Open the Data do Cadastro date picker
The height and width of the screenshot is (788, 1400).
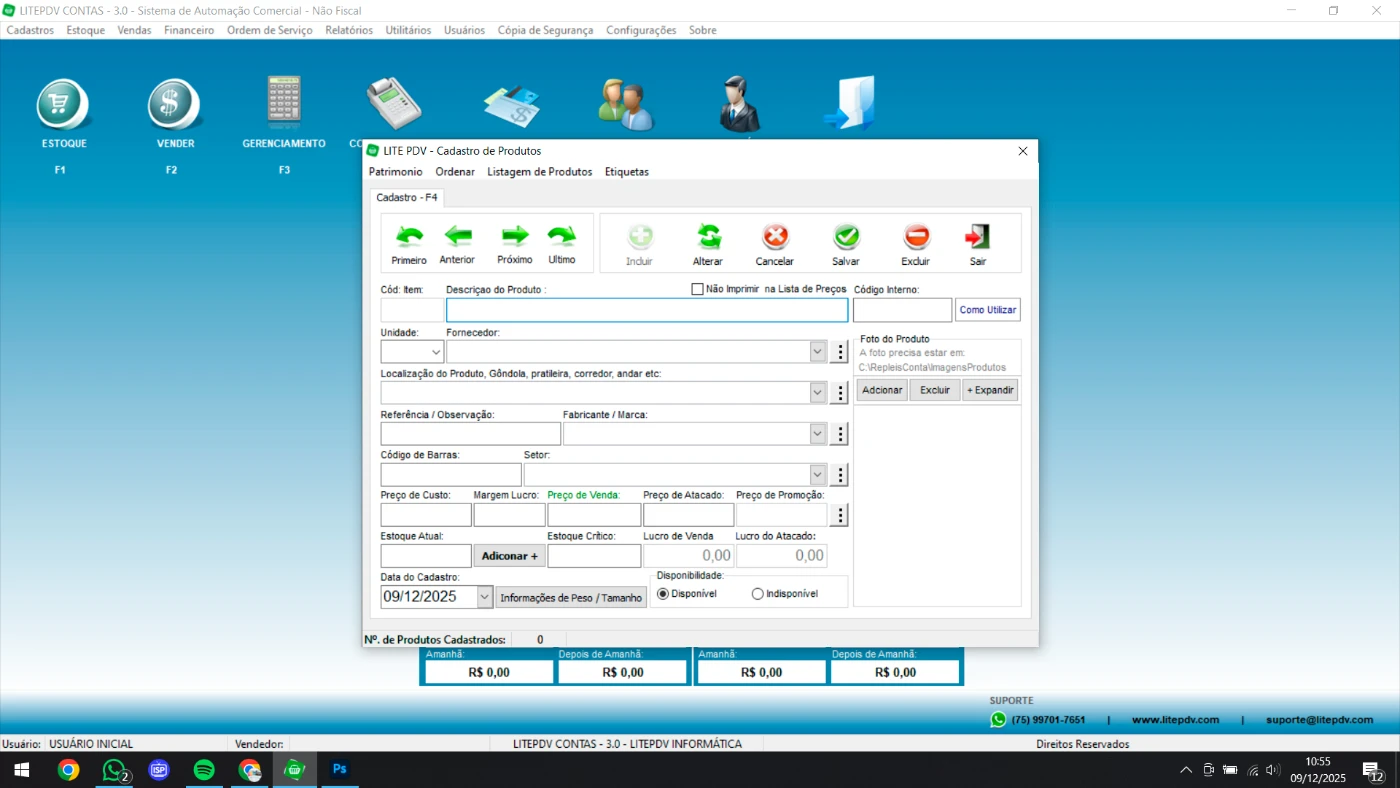point(485,597)
